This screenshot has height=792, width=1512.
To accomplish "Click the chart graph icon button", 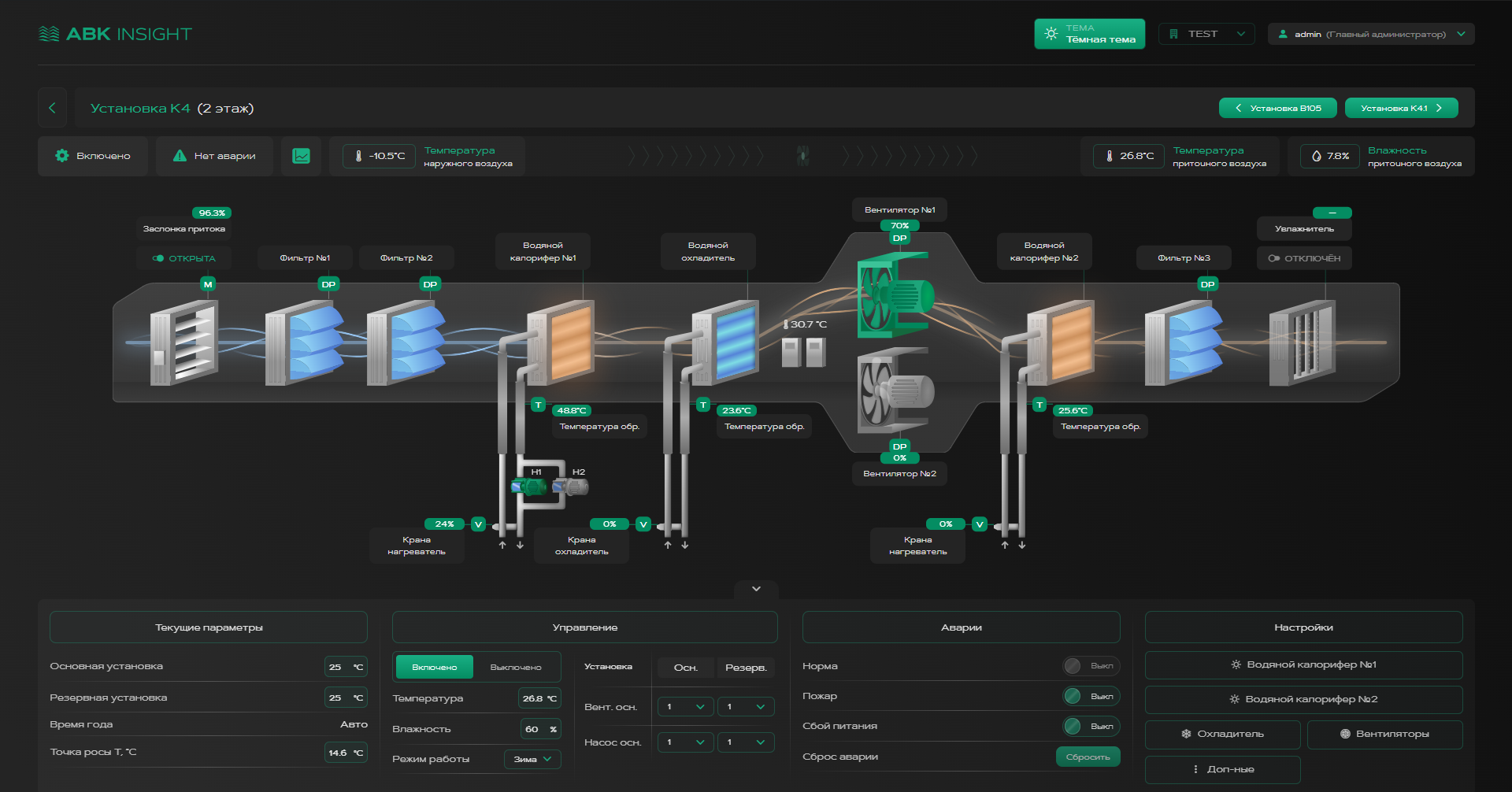I will click(x=301, y=156).
